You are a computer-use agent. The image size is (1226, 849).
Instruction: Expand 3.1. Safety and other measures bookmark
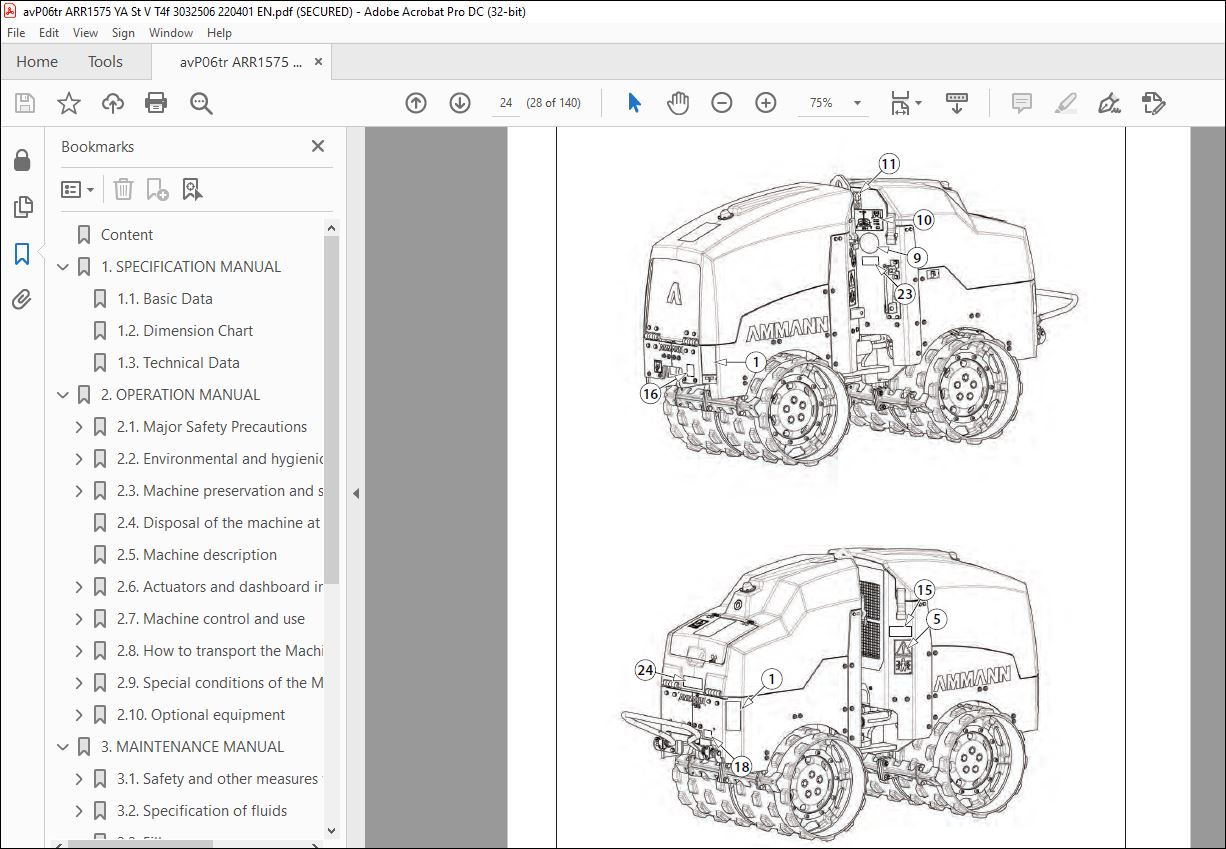click(79, 779)
